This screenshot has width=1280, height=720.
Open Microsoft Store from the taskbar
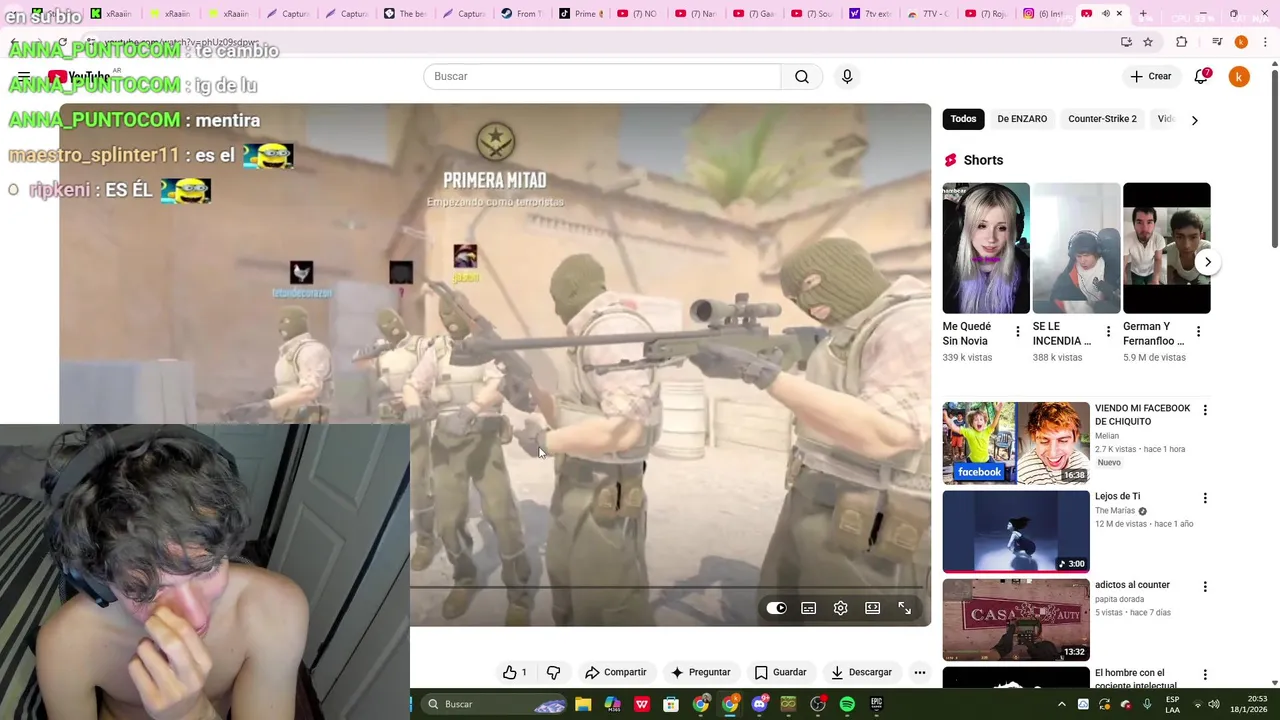(671, 704)
